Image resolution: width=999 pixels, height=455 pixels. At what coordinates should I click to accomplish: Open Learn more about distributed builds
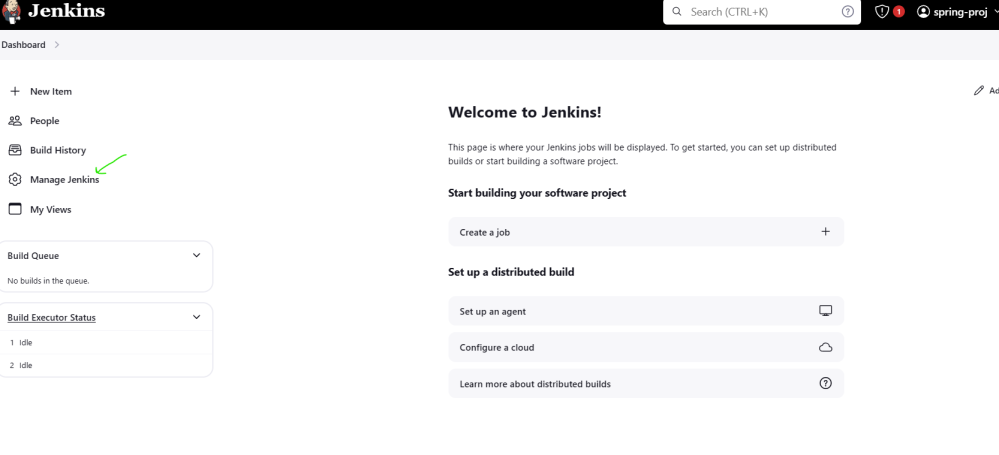pyautogui.click(x=645, y=383)
